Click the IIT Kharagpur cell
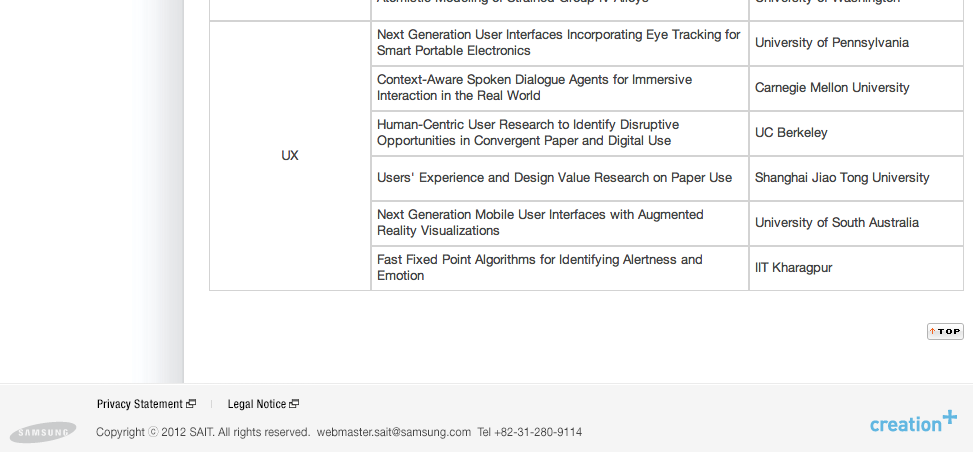Viewport: 973px width, 452px height. click(x=856, y=268)
